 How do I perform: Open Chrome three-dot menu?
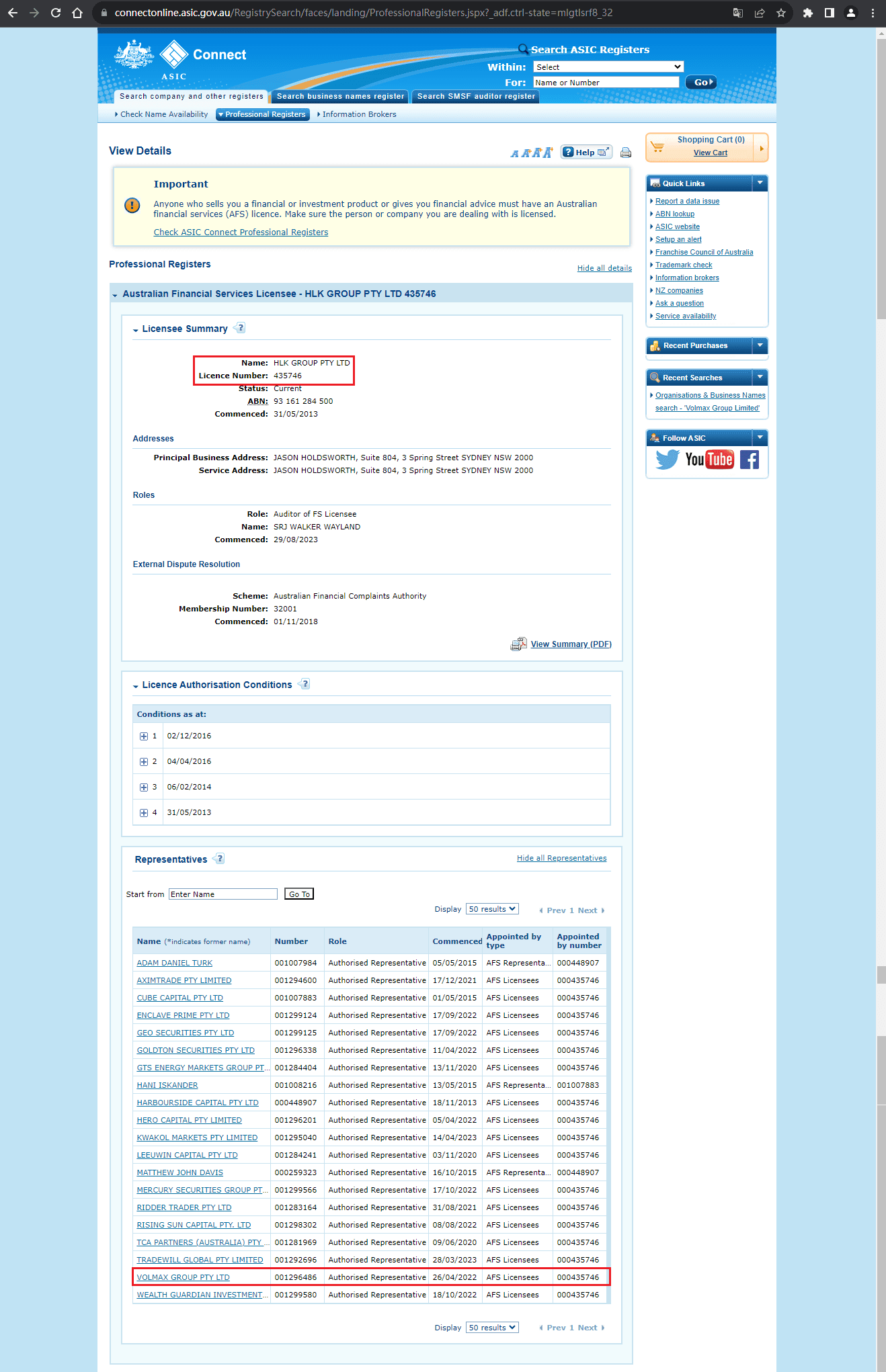(x=873, y=13)
